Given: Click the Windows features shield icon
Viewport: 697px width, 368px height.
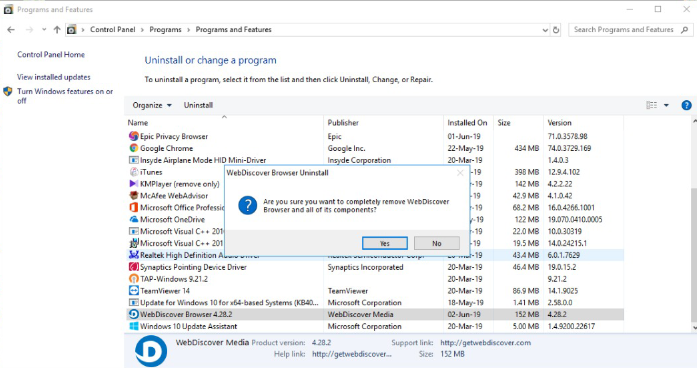Looking at the screenshot, I should pyautogui.click(x=8, y=92).
